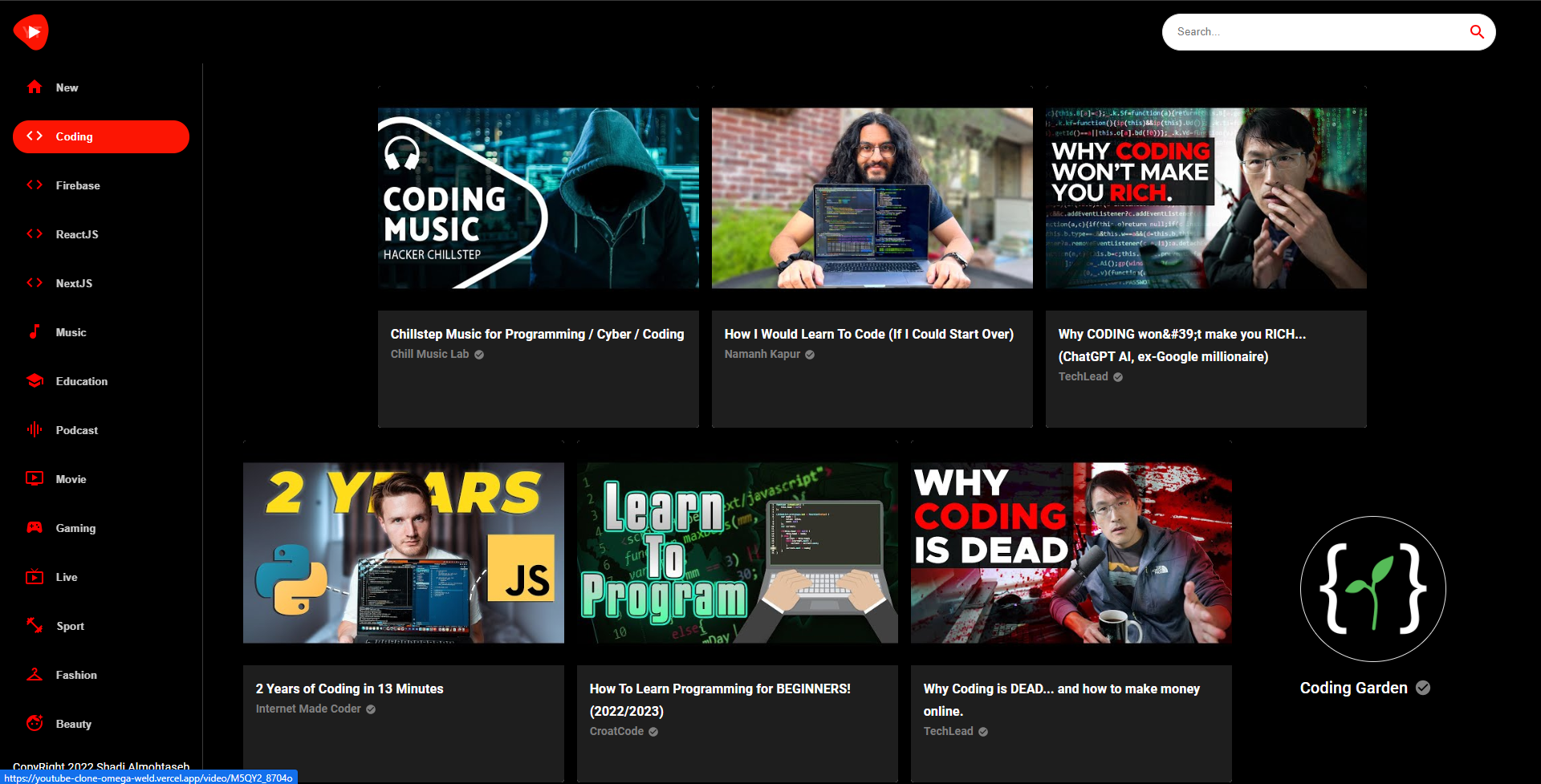The height and width of the screenshot is (784, 1541).
Task: Click the red YouTube-clone play logo
Action: (31, 32)
